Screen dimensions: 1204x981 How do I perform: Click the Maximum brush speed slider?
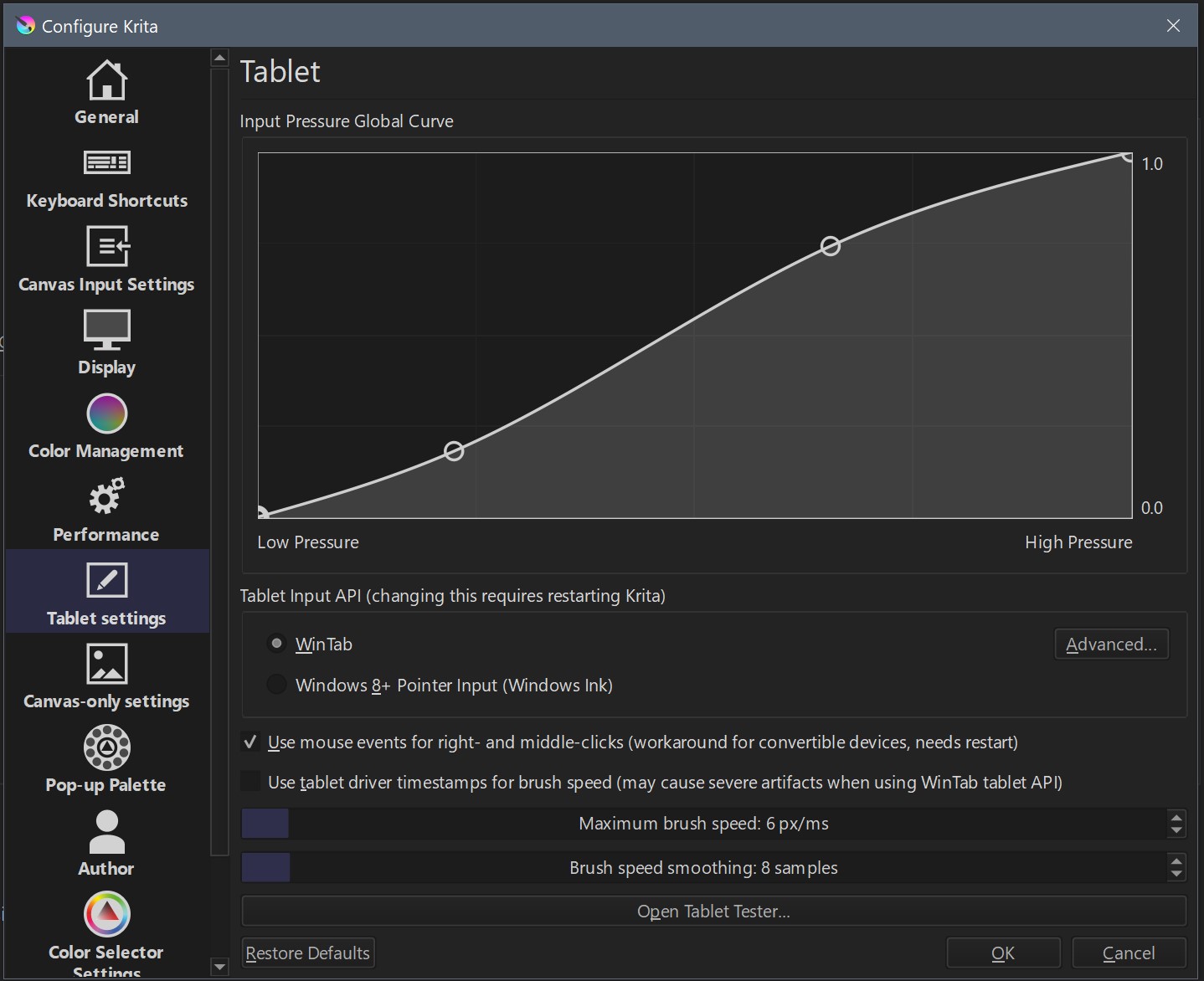click(x=703, y=824)
